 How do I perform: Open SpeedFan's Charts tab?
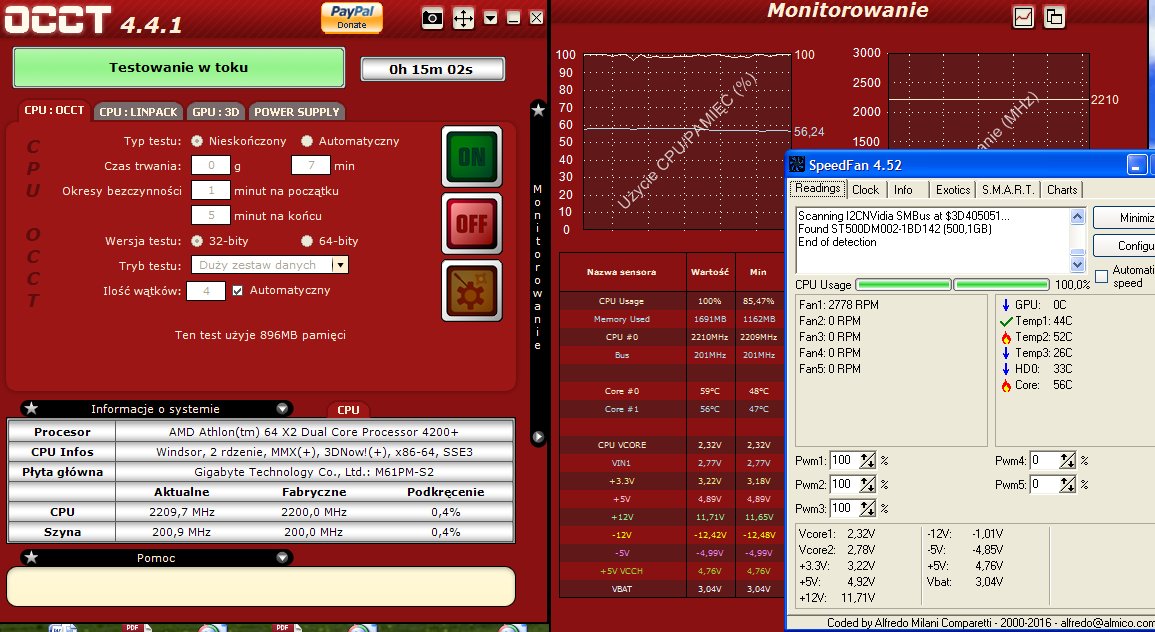tap(1062, 190)
